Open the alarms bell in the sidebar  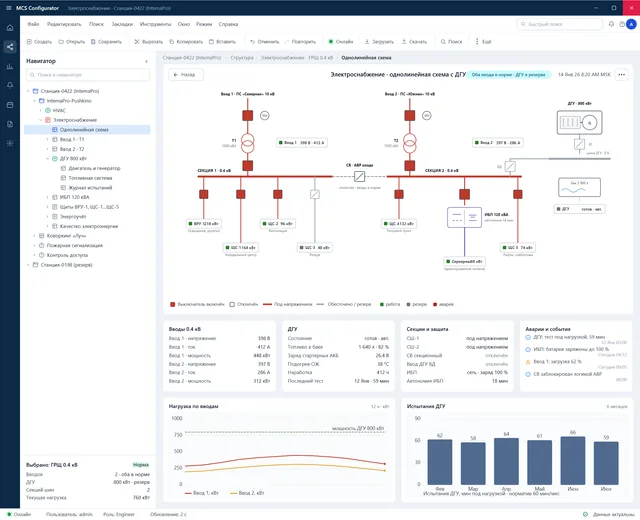point(10,85)
